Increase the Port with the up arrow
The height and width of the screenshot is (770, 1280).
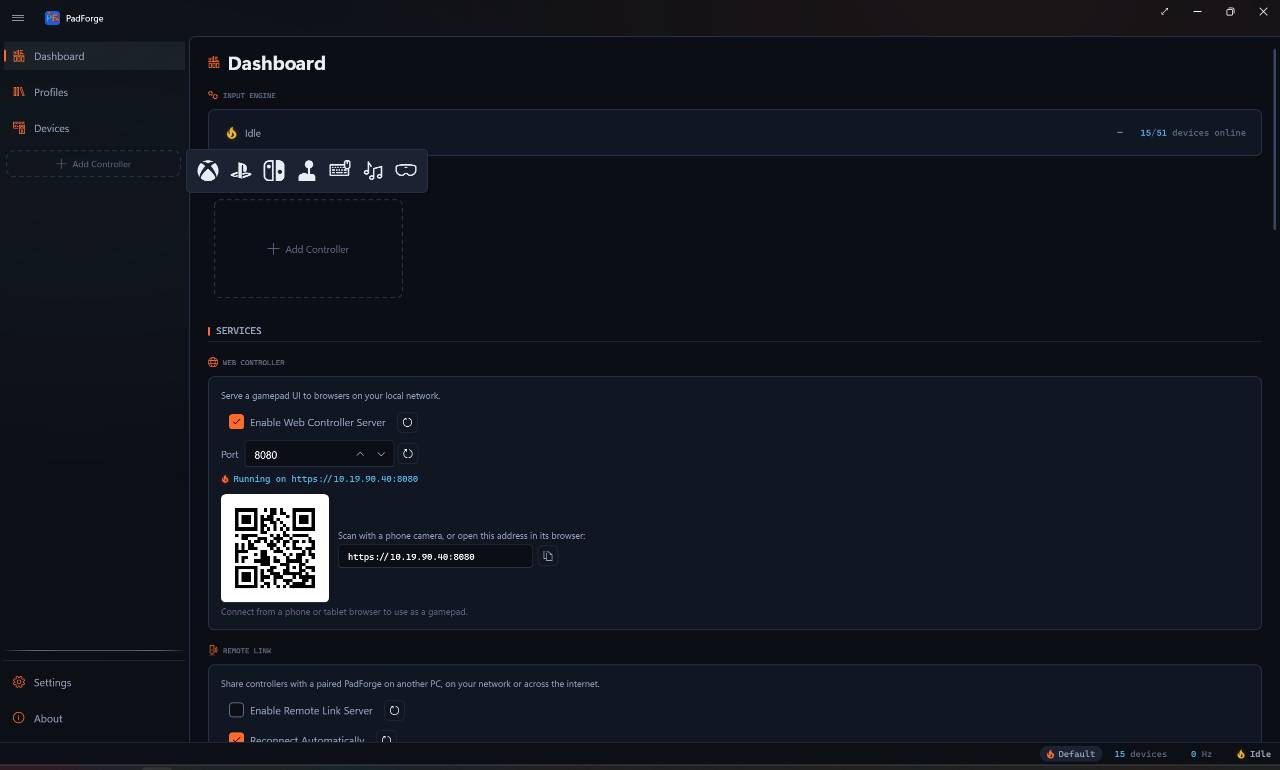coord(360,454)
